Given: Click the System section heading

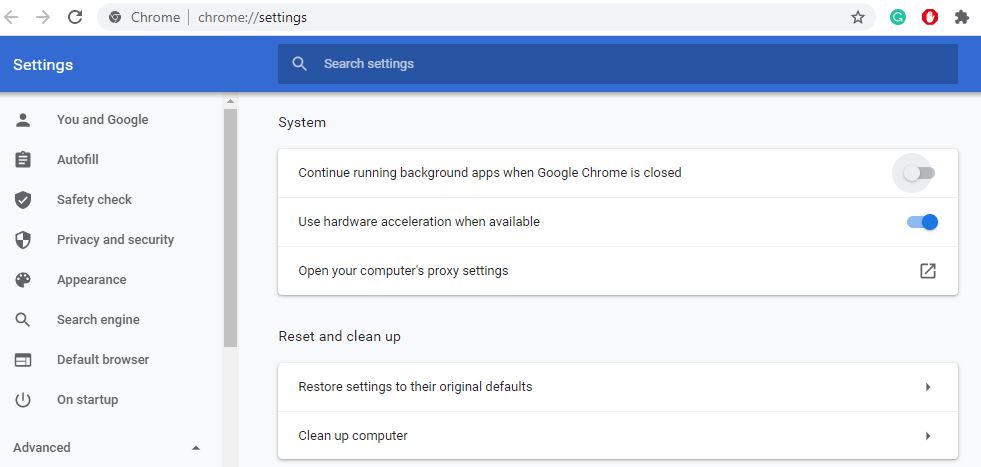Looking at the screenshot, I should click(302, 123).
